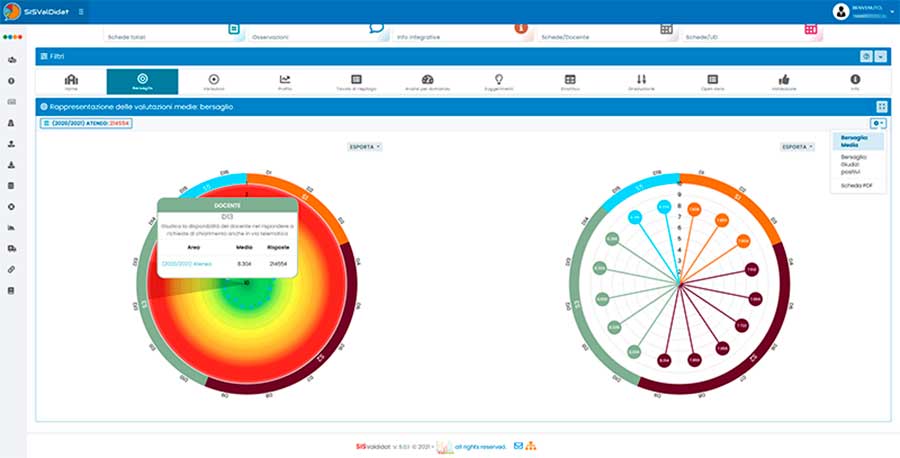Collapse the Filtri panel with arrow button
Viewport: 900px width, 458px height.
pos(881,57)
